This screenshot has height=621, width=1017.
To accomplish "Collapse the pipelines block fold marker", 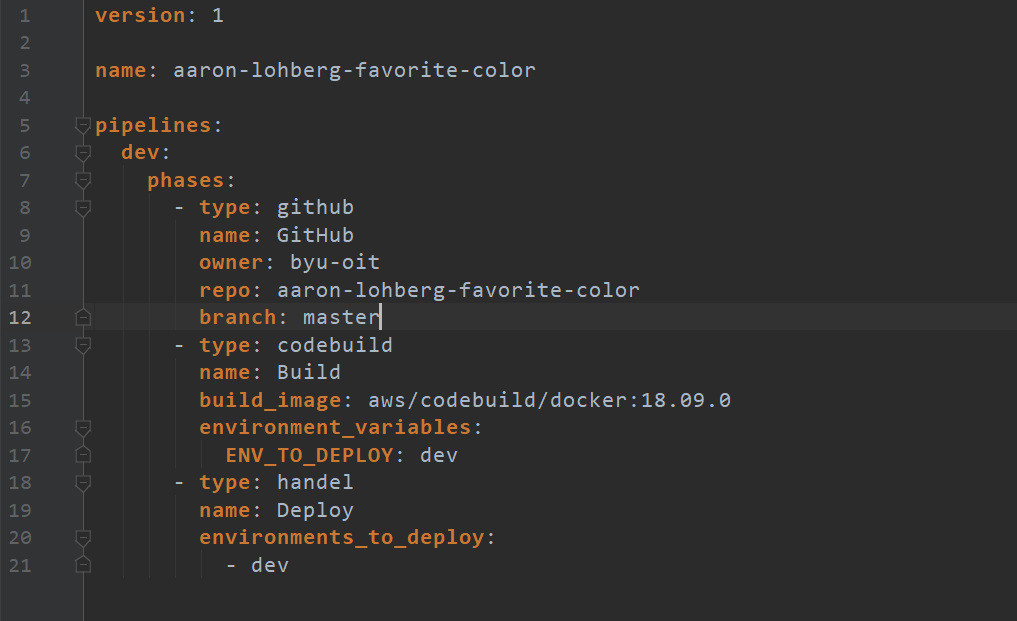I will coord(82,125).
